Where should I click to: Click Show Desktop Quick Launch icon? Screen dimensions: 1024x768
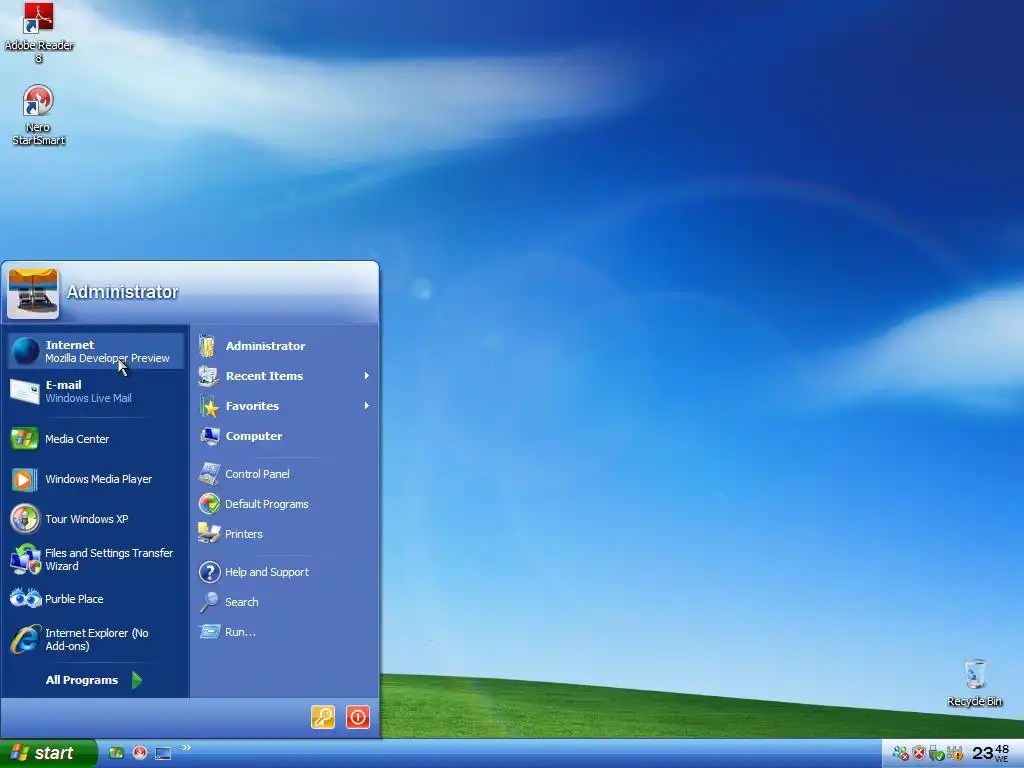coord(163,754)
